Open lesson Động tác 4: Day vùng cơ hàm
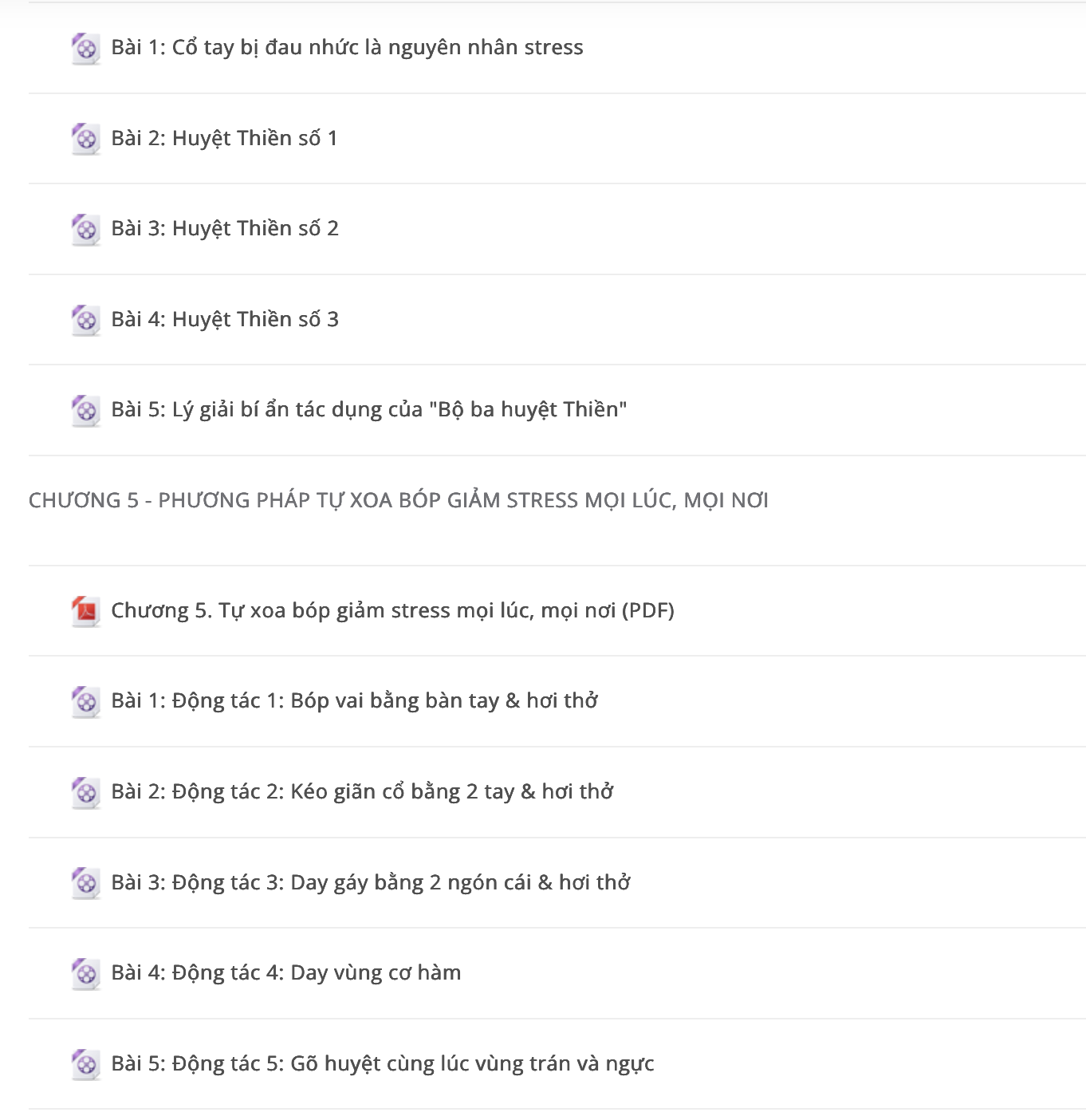 click(x=286, y=973)
